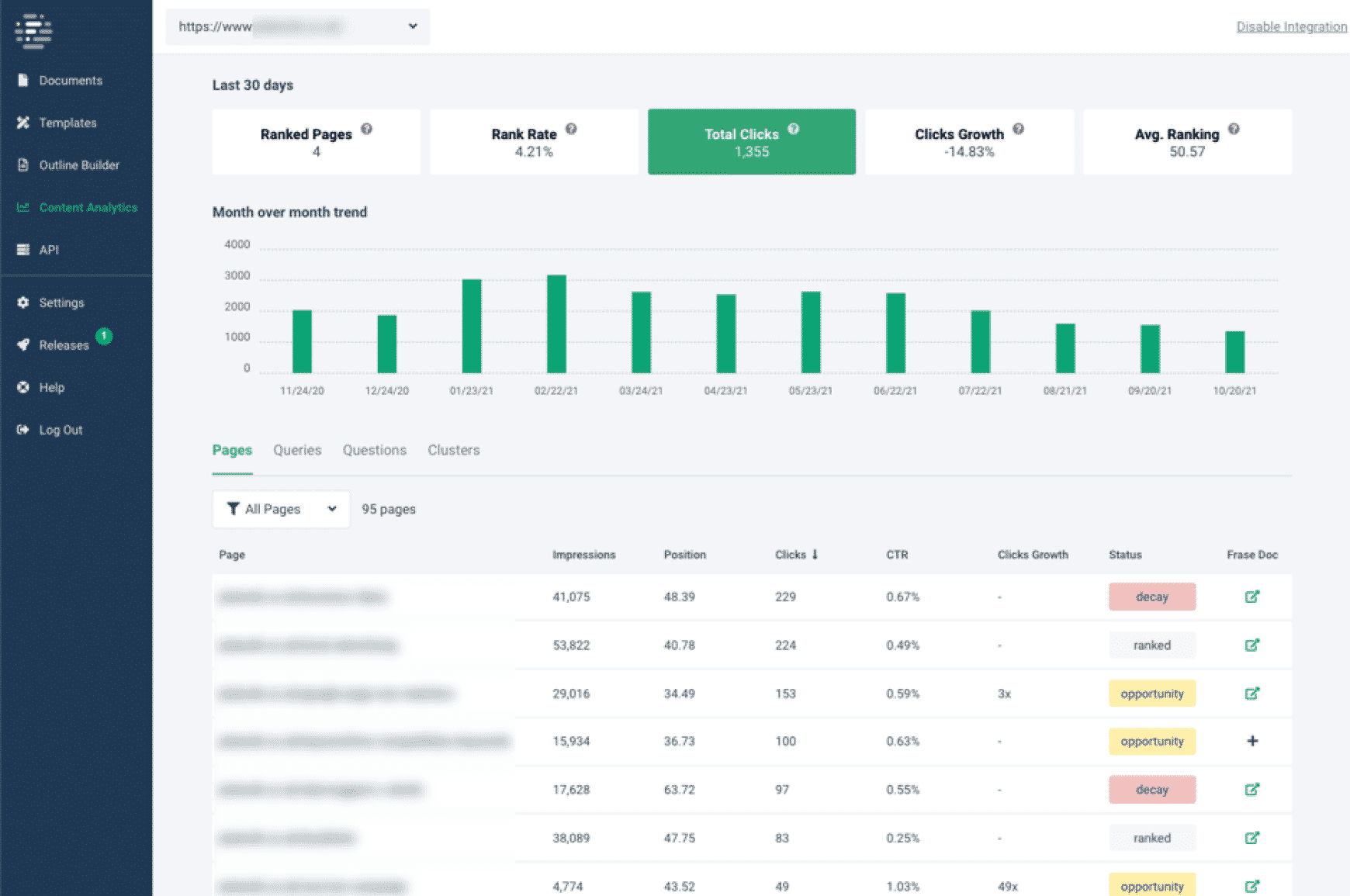This screenshot has width=1350, height=896.
Task: Select the Total Clicks metric card
Action: tap(751, 142)
